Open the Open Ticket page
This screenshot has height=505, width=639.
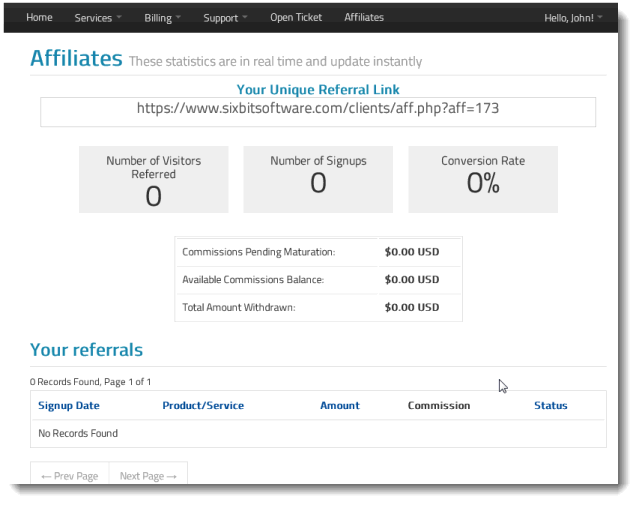[296, 18]
